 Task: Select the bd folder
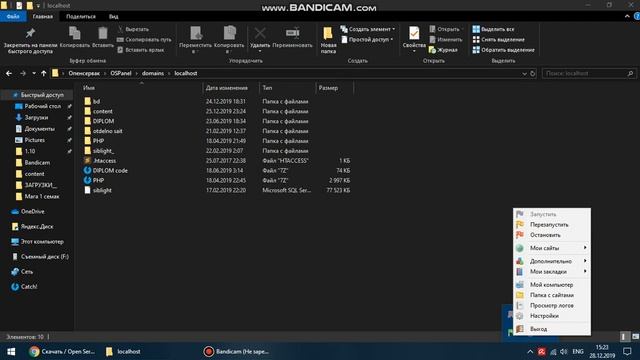[x=96, y=101]
